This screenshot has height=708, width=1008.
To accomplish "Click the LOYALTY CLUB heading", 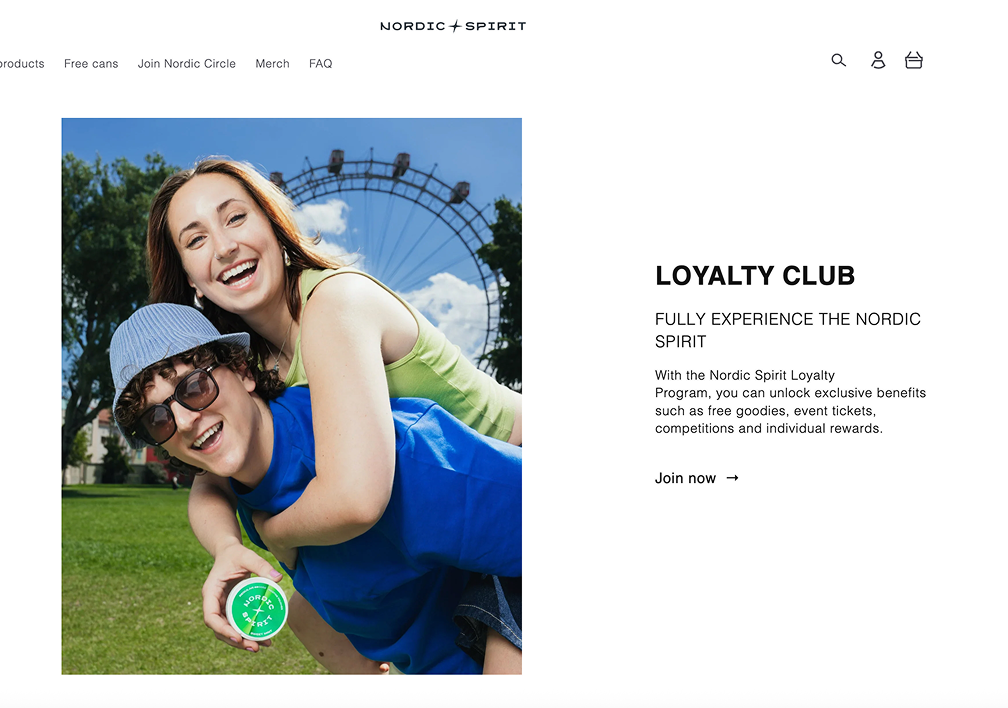I will pyautogui.click(x=755, y=276).
